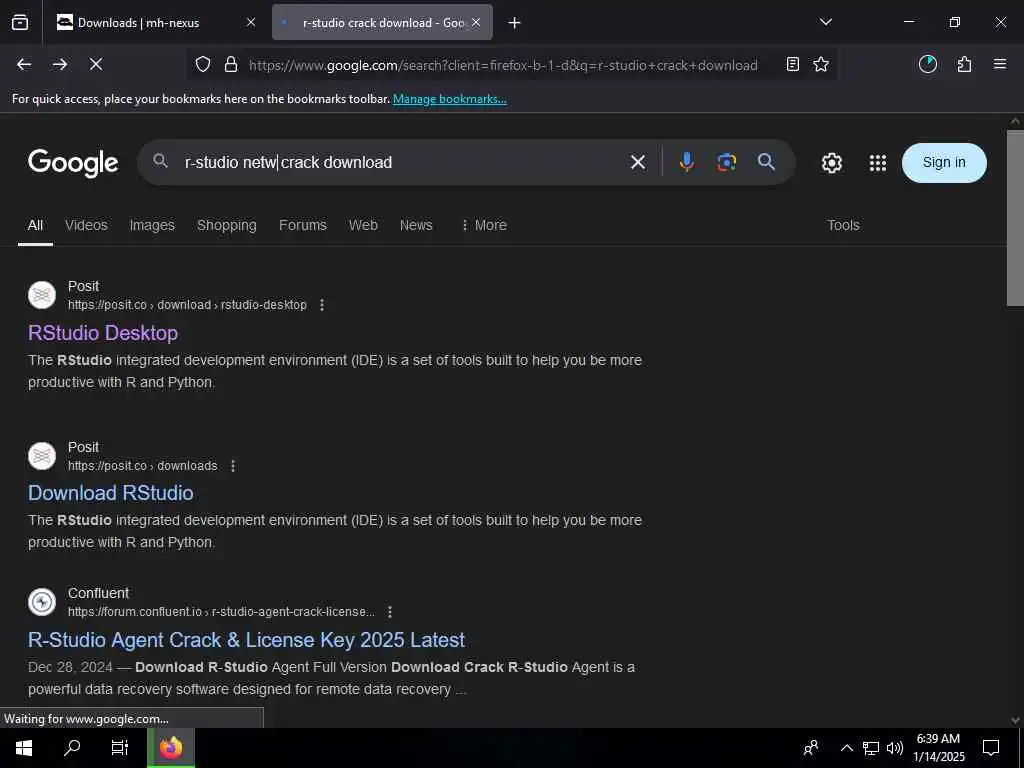Focus the URL address bar
The width and height of the screenshot is (1024, 768).
503,65
